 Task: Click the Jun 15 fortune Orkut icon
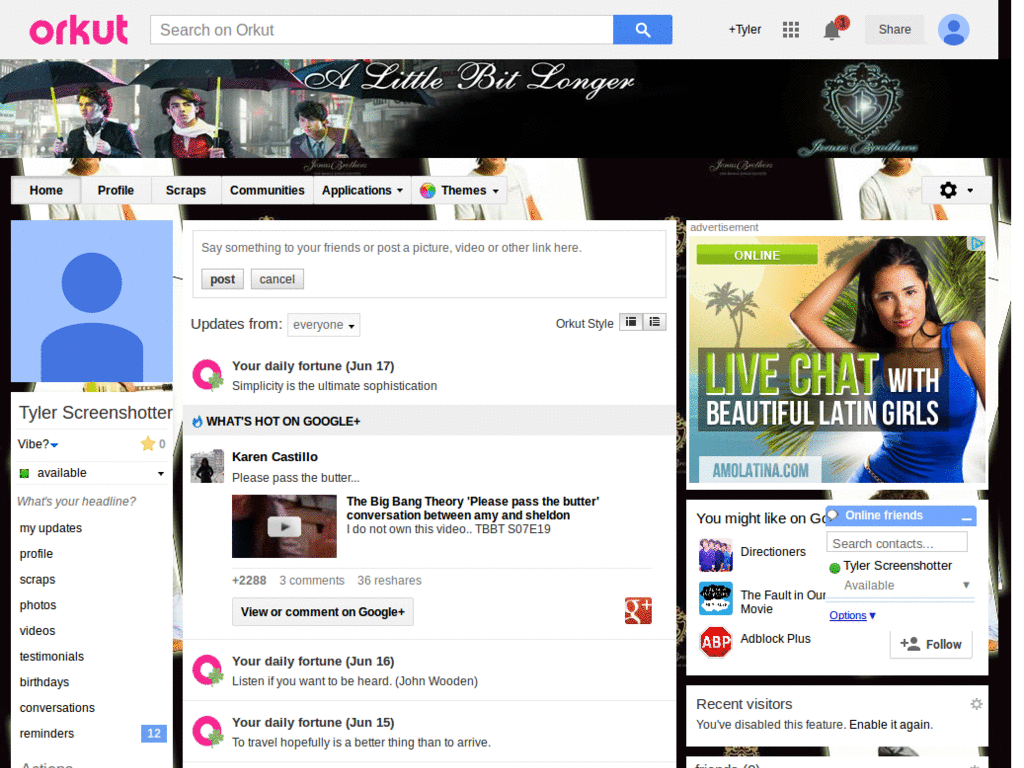click(208, 731)
